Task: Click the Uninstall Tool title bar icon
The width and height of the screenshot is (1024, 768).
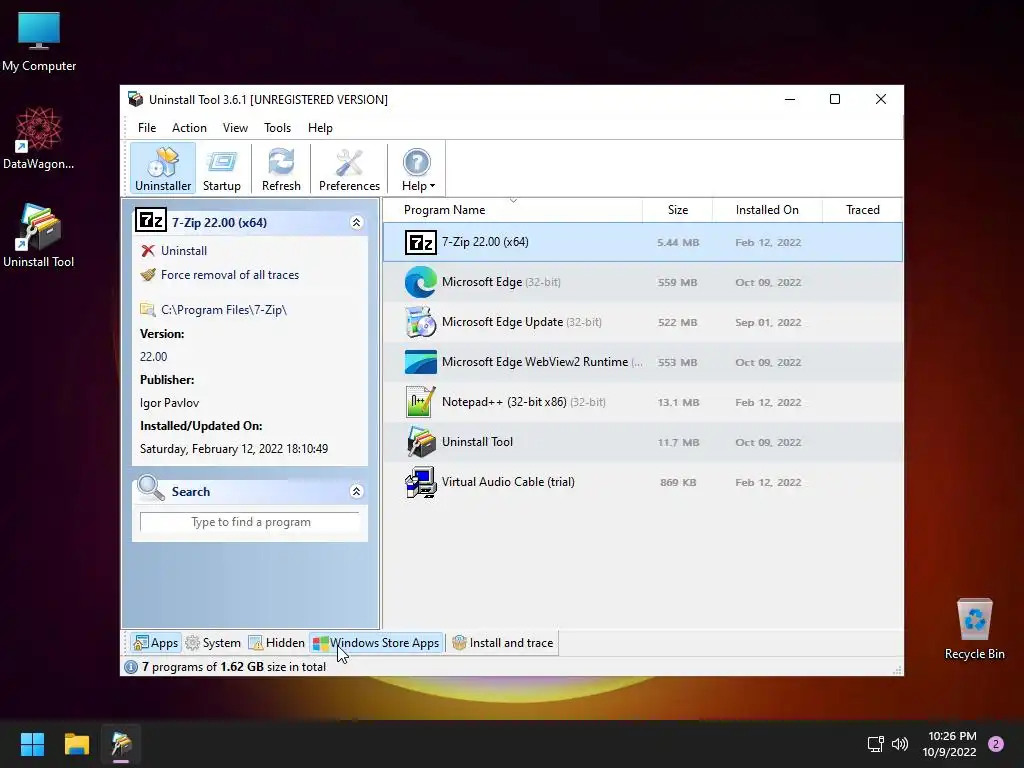Action: (136, 99)
